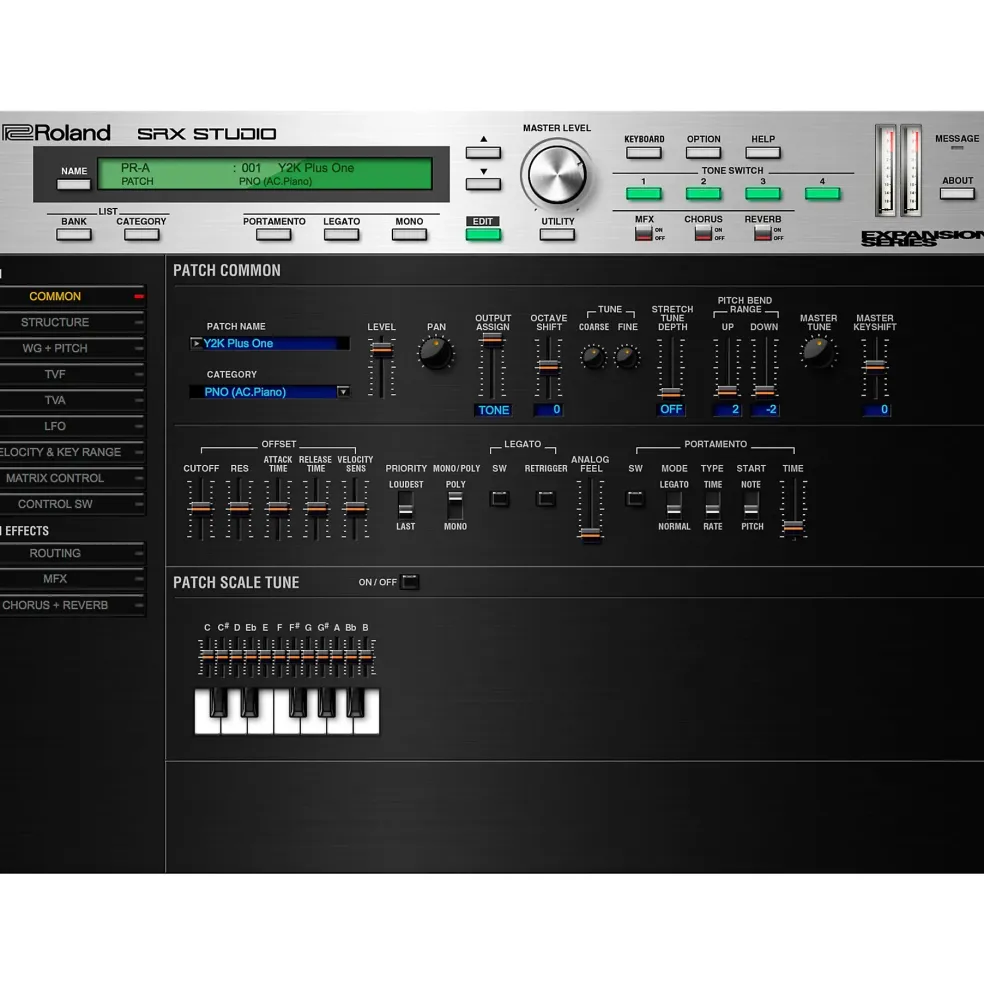
Task: Flip the MONO/POLY switch
Action: (455, 504)
